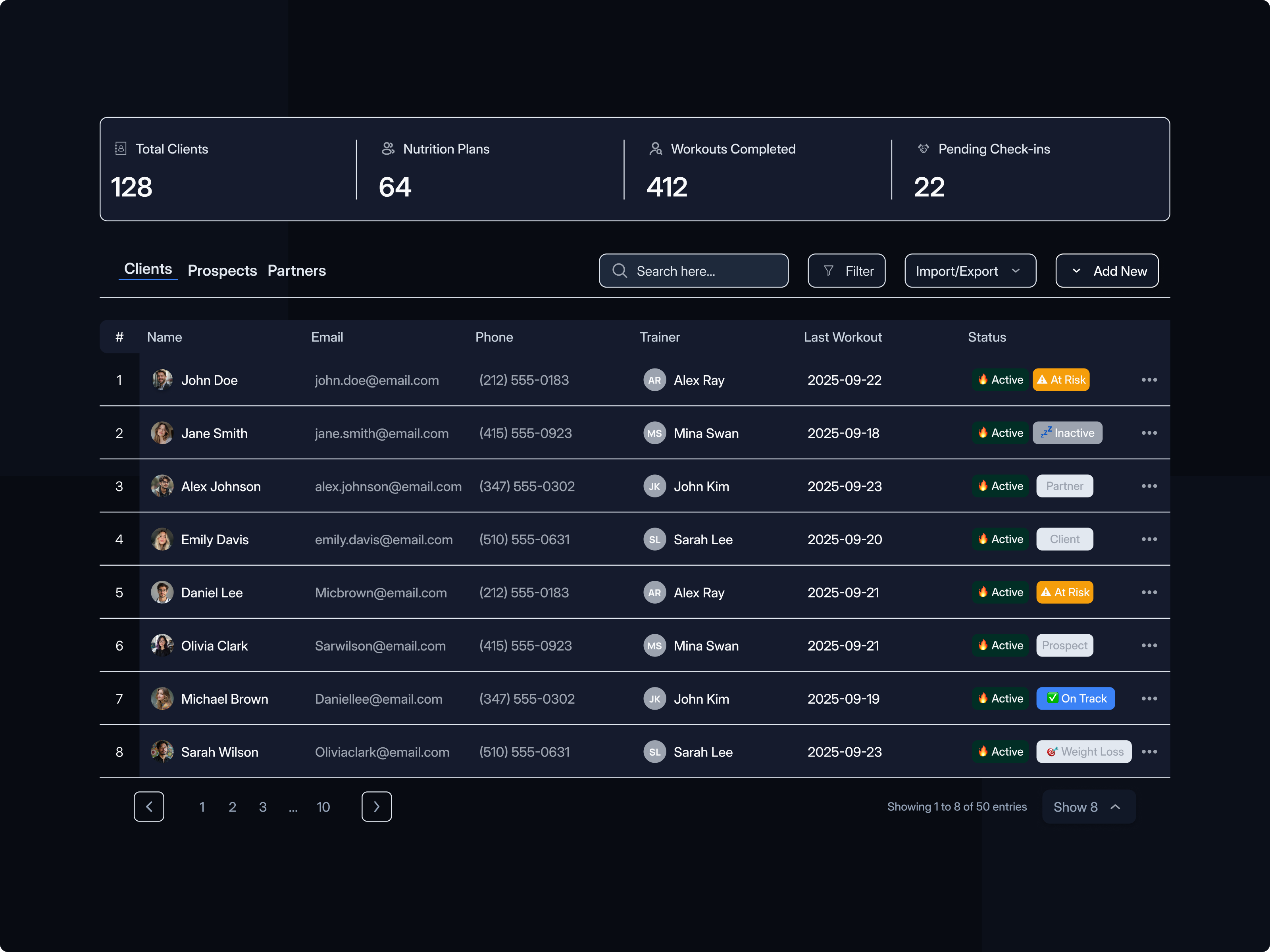
Task: Click the sleep icon on Jane Smith's Inactive badge
Action: (1047, 433)
